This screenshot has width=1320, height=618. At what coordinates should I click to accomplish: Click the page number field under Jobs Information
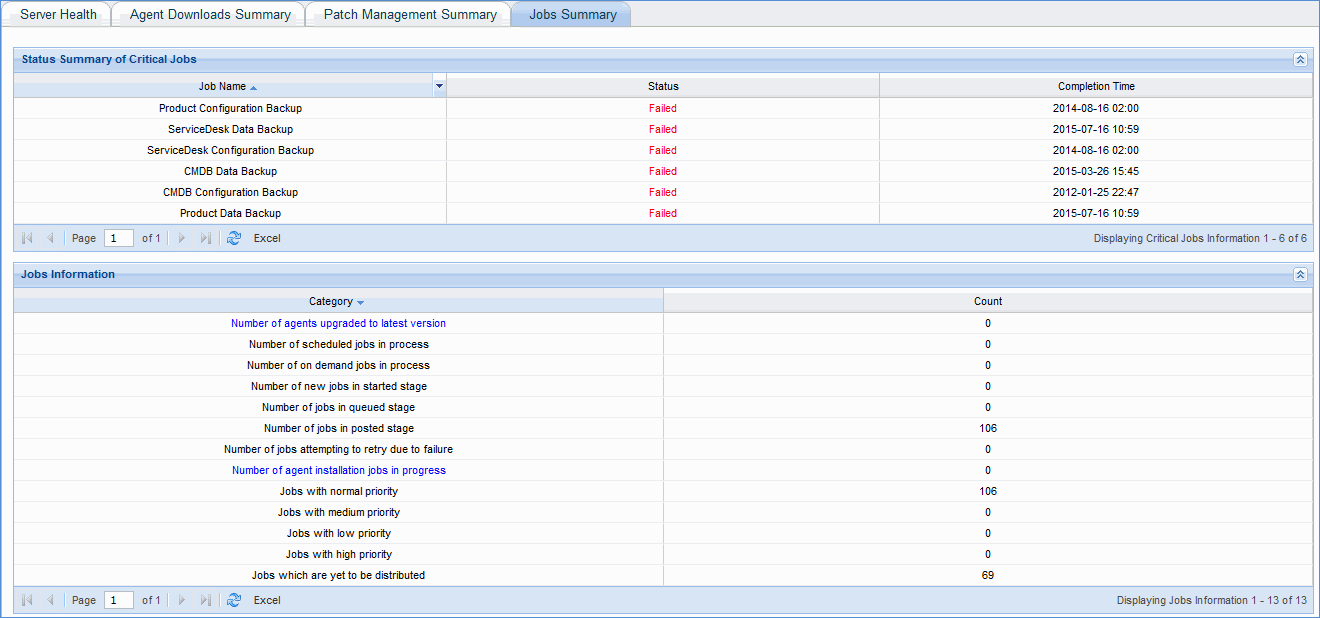[x=118, y=600]
